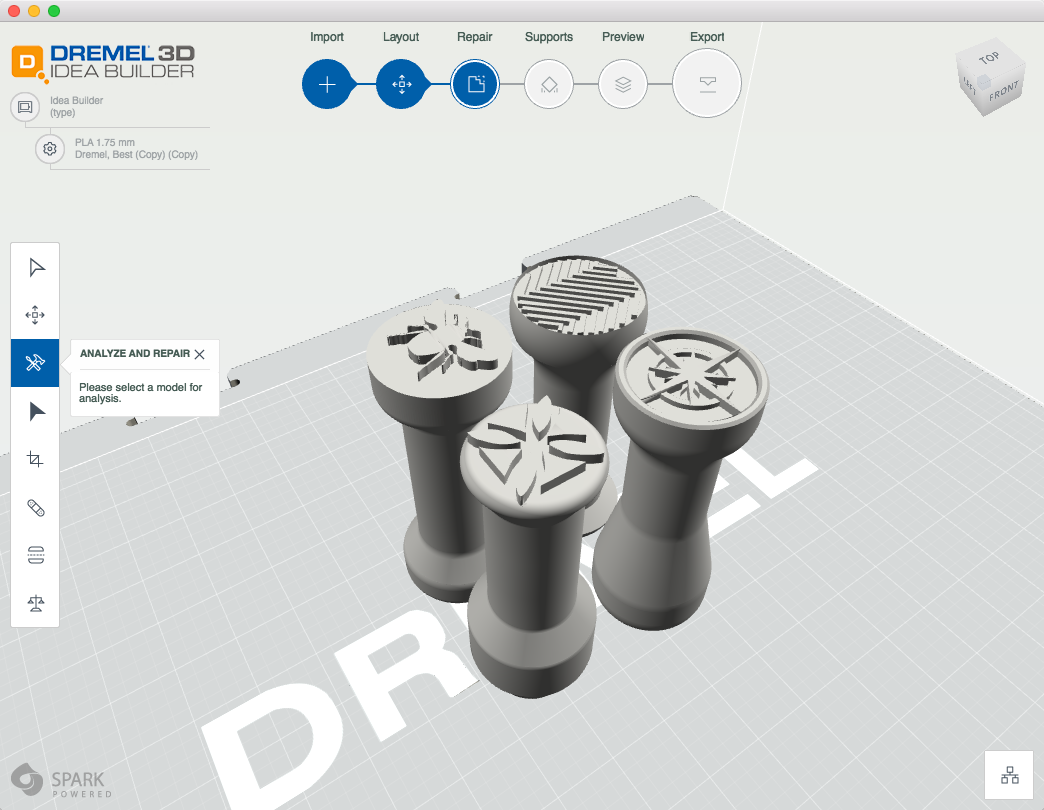Click the Export step circle
The width and height of the screenshot is (1044, 810).
click(706, 84)
